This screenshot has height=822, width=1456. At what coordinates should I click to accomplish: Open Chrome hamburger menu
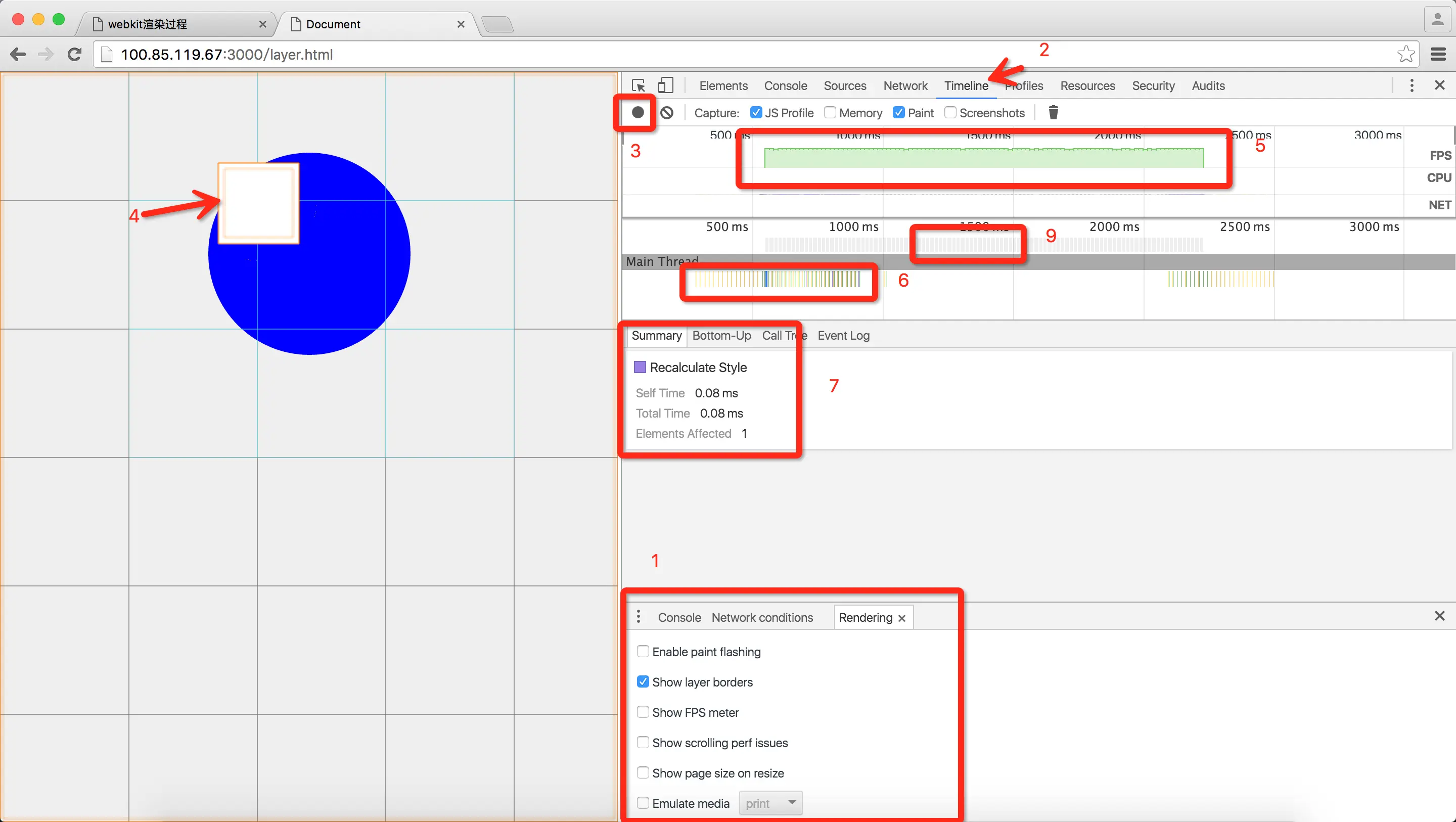pos(1438,54)
